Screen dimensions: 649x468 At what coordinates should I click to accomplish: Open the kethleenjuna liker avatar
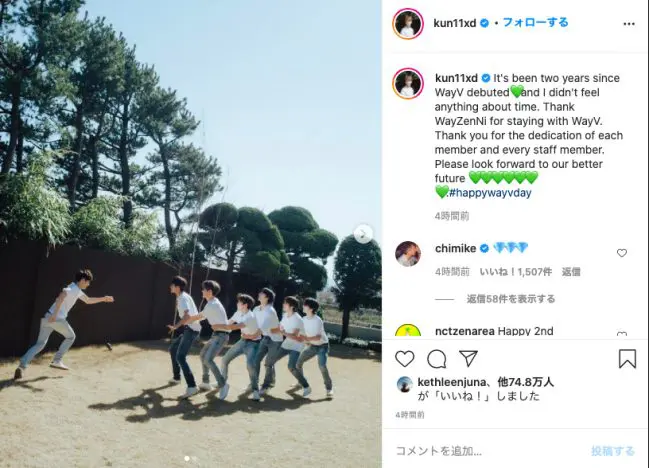pyautogui.click(x=404, y=385)
